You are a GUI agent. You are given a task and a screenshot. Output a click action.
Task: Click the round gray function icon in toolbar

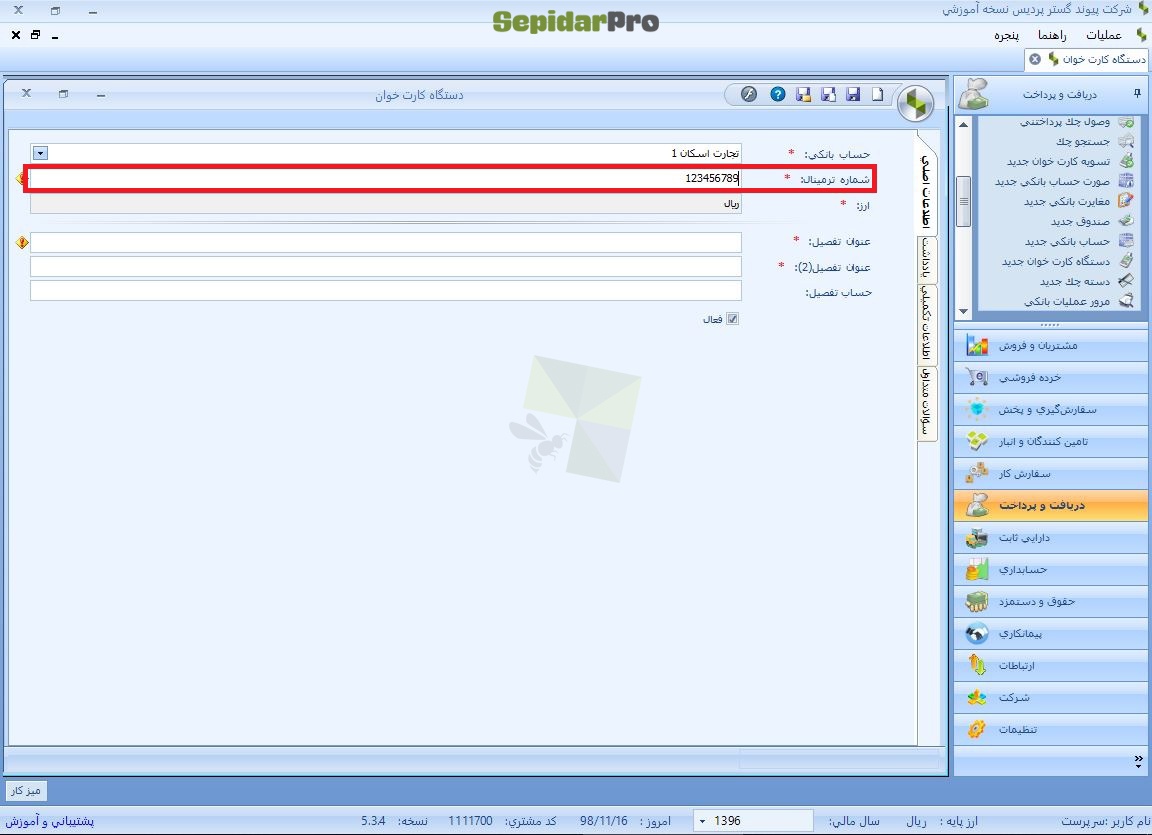coord(749,94)
